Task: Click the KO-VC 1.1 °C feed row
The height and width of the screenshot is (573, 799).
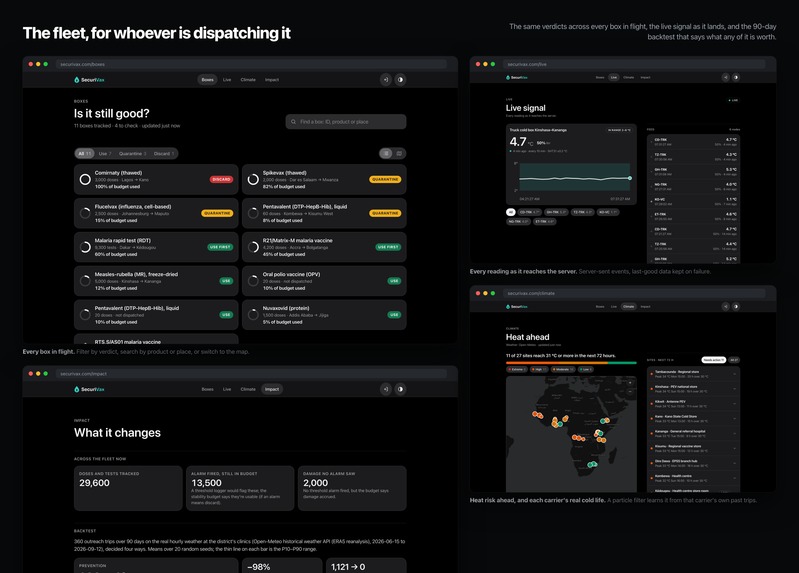Action: (x=696, y=201)
